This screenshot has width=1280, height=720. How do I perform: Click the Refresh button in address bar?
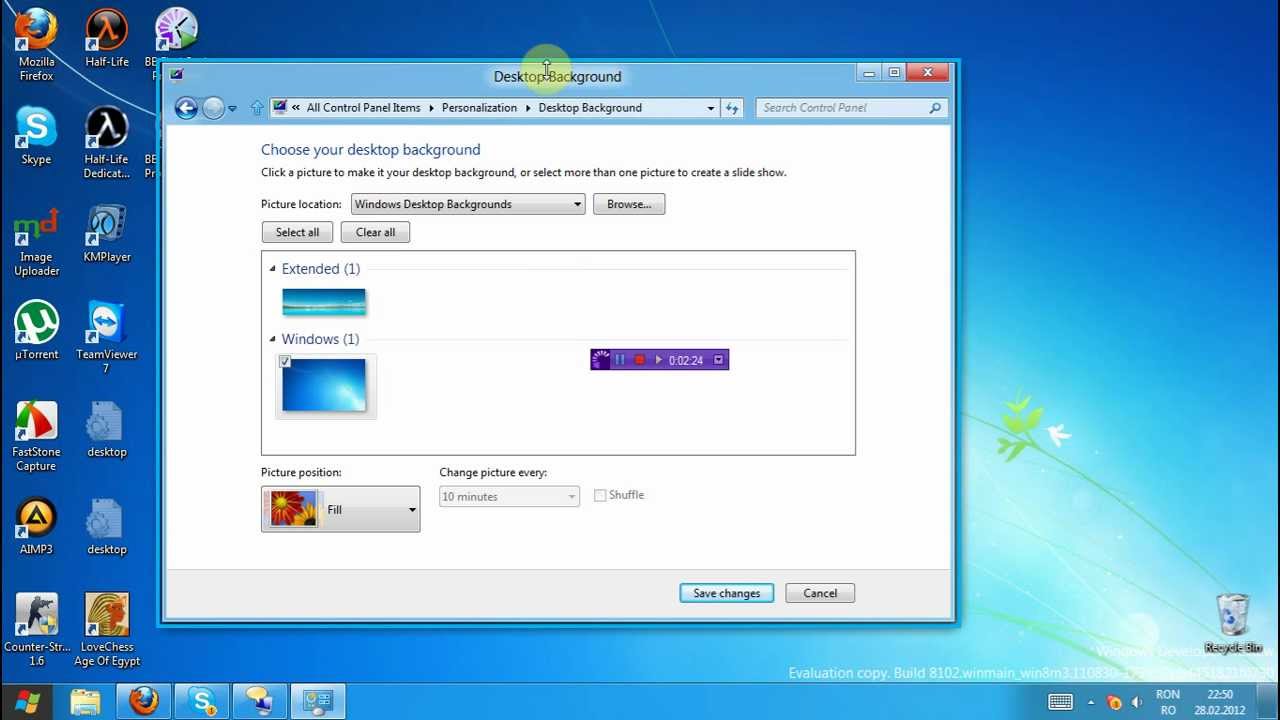pos(732,108)
